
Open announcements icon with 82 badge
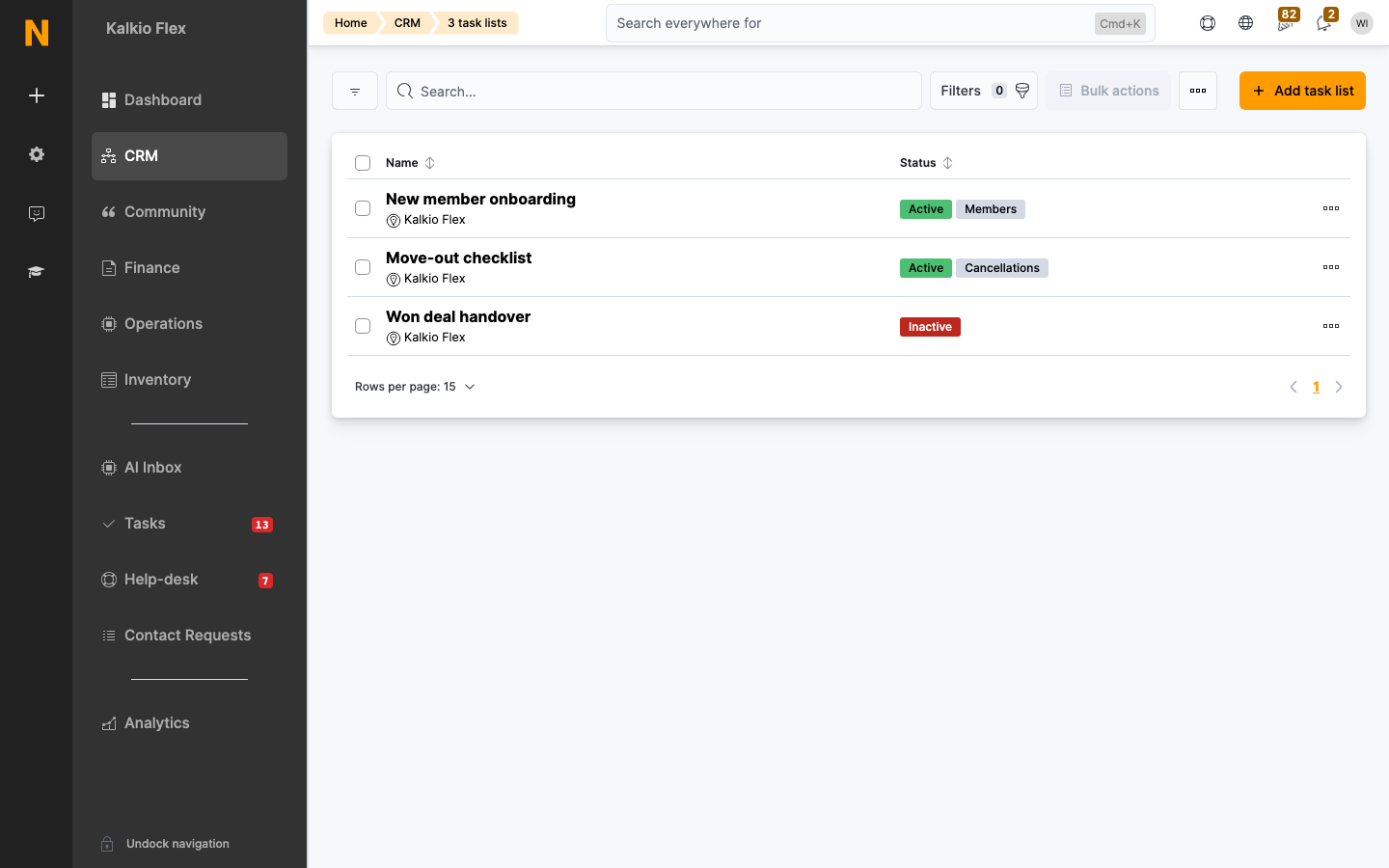1285,21
